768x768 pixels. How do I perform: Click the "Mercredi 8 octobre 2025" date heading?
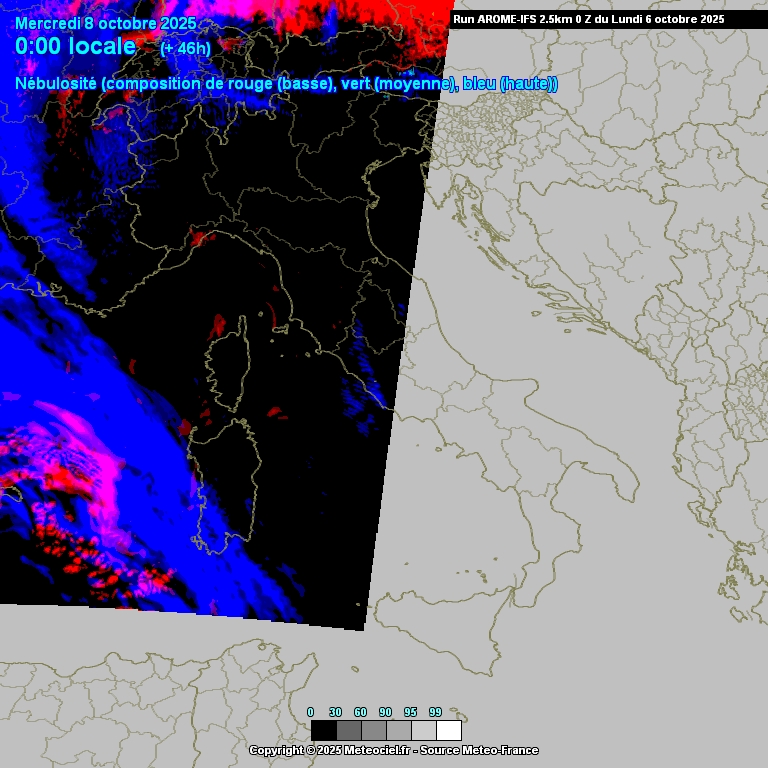[105, 24]
